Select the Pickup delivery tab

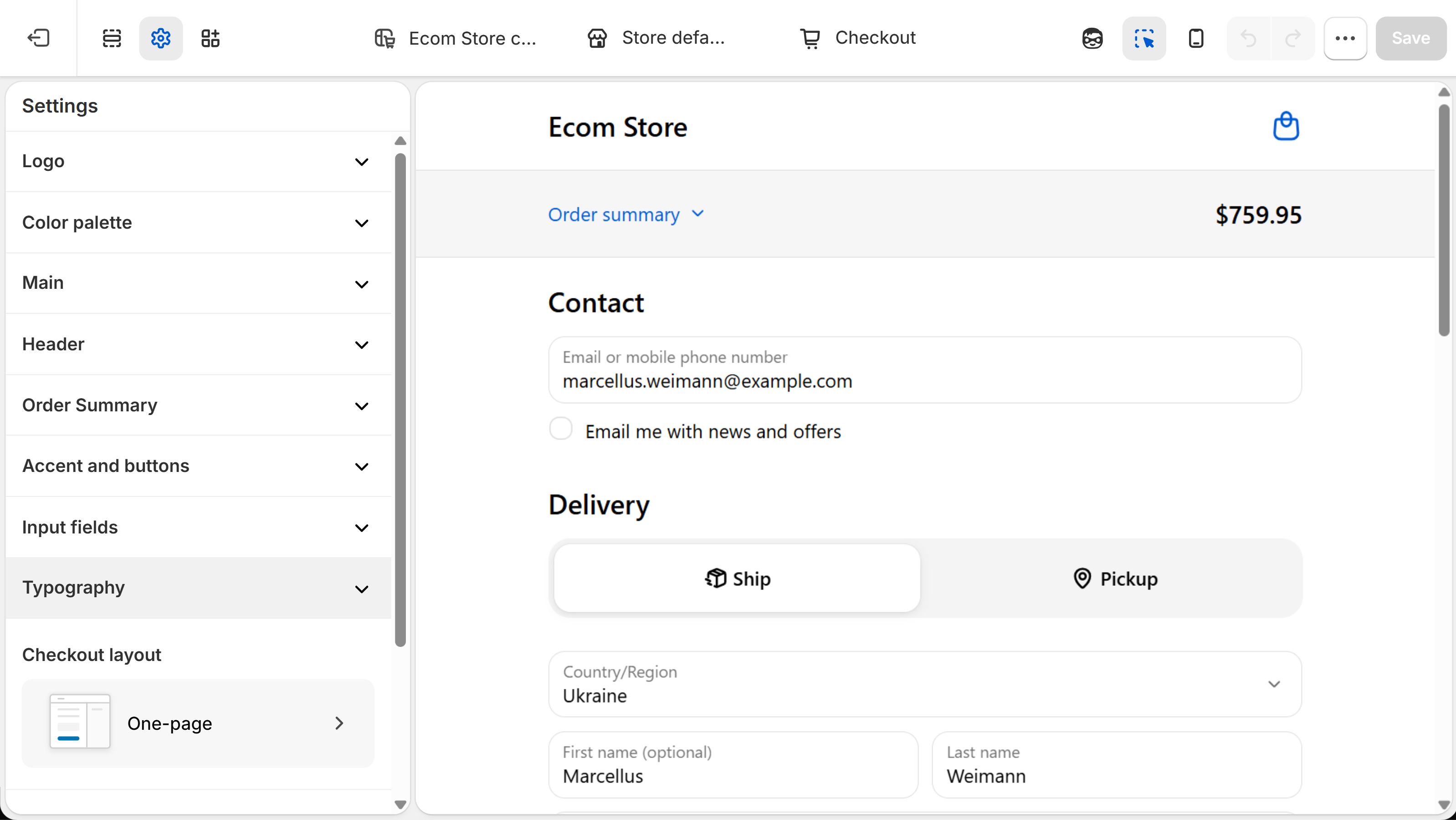[x=1115, y=578]
